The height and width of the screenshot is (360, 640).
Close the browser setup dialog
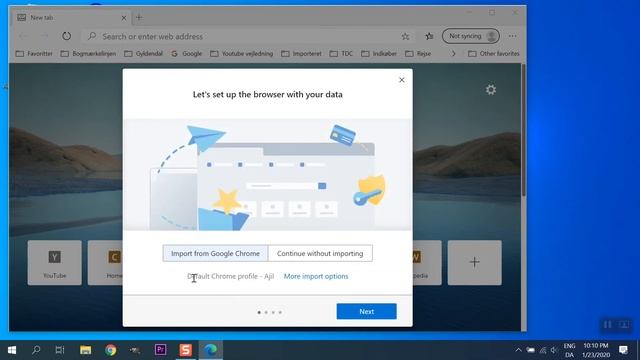[402, 80]
